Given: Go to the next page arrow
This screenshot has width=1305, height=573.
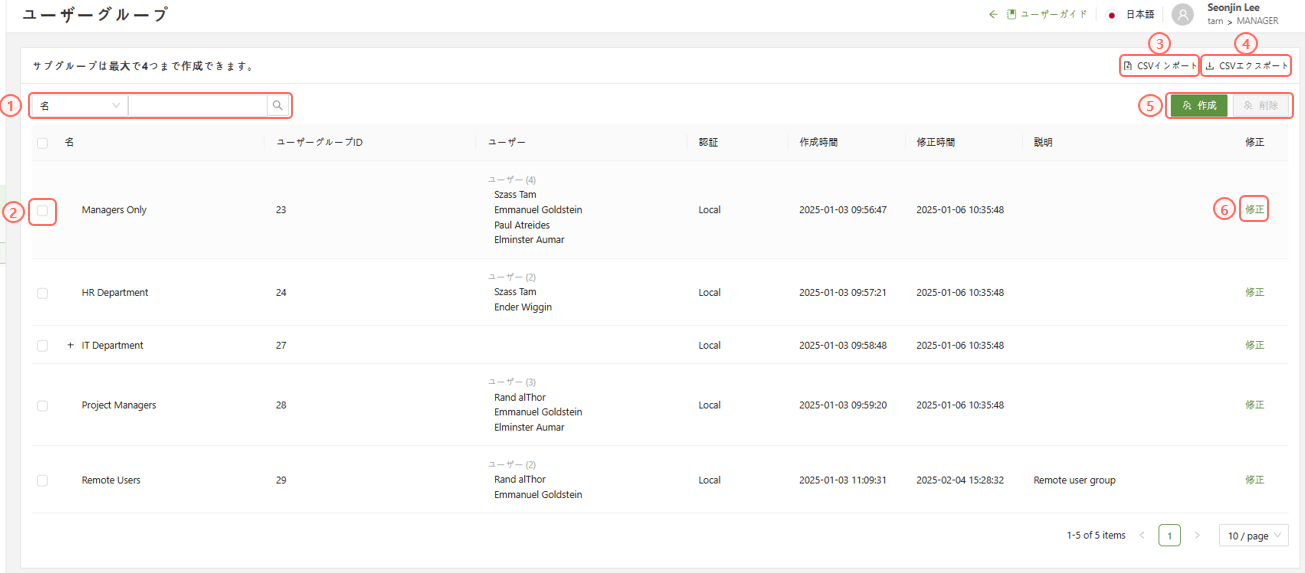Looking at the screenshot, I should (x=1197, y=536).
